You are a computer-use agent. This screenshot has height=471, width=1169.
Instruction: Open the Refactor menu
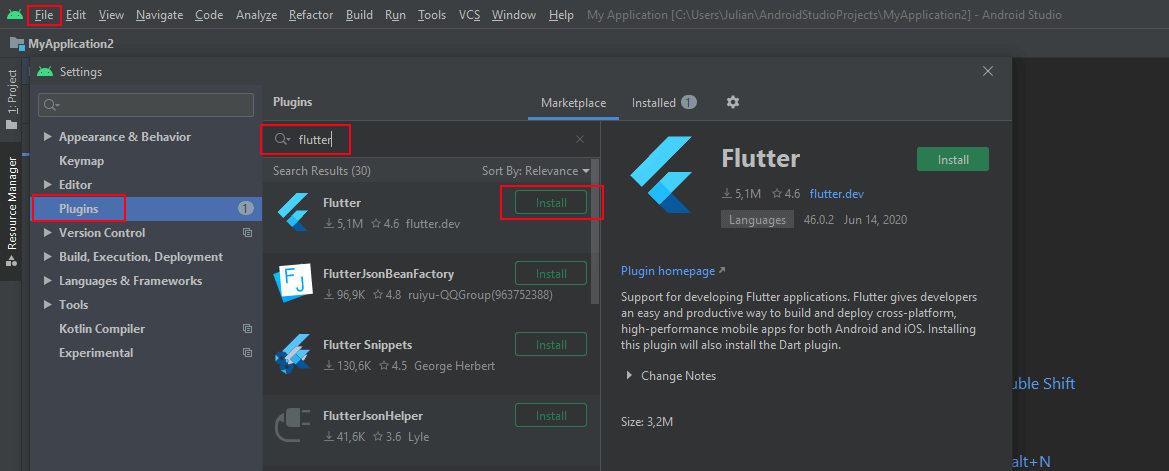[x=310, y=15]
